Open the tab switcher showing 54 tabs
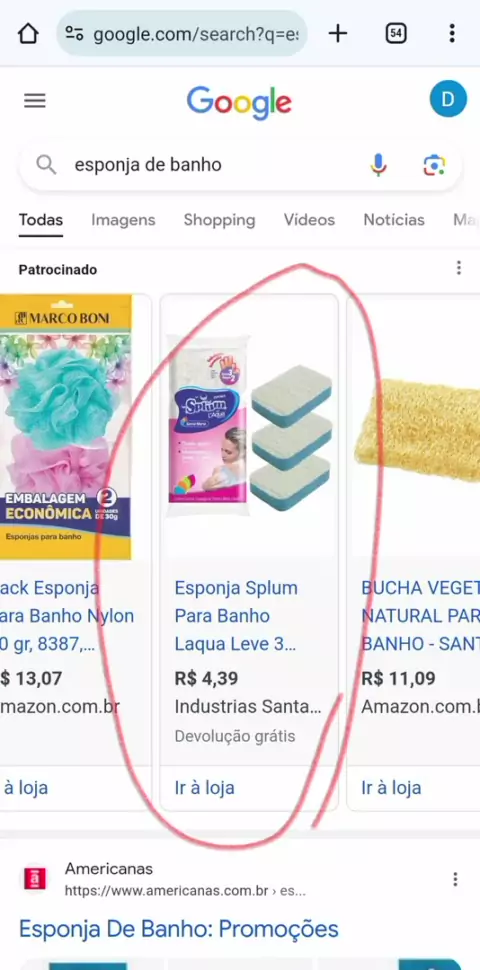Viewport: 480px width, 970px height. (x=396, y=33)
